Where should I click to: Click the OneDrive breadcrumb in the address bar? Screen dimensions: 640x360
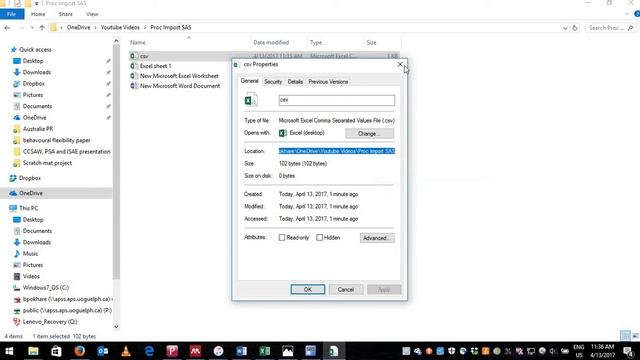pos(78,27)
